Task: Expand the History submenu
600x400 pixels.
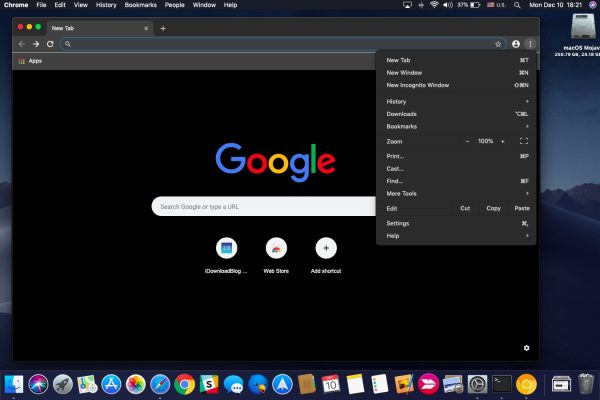Action: coord(456,101)
